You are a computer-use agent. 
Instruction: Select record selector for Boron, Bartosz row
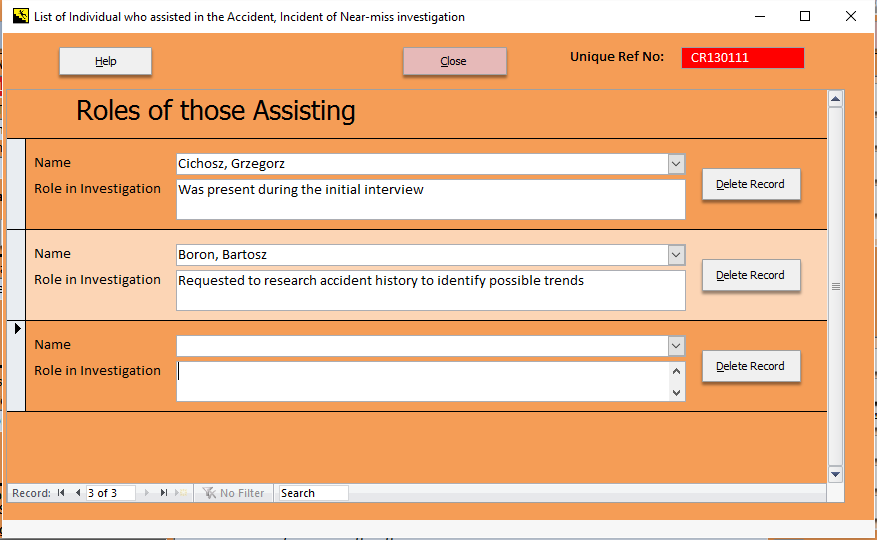(16, 275)
